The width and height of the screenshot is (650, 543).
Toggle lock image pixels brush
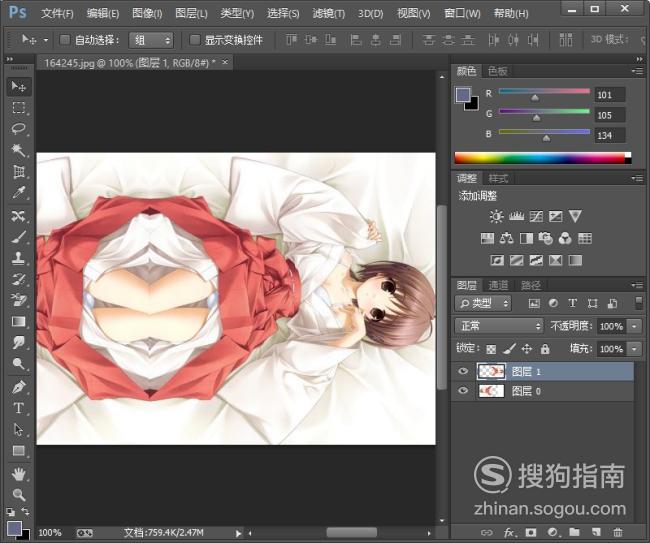509,349
